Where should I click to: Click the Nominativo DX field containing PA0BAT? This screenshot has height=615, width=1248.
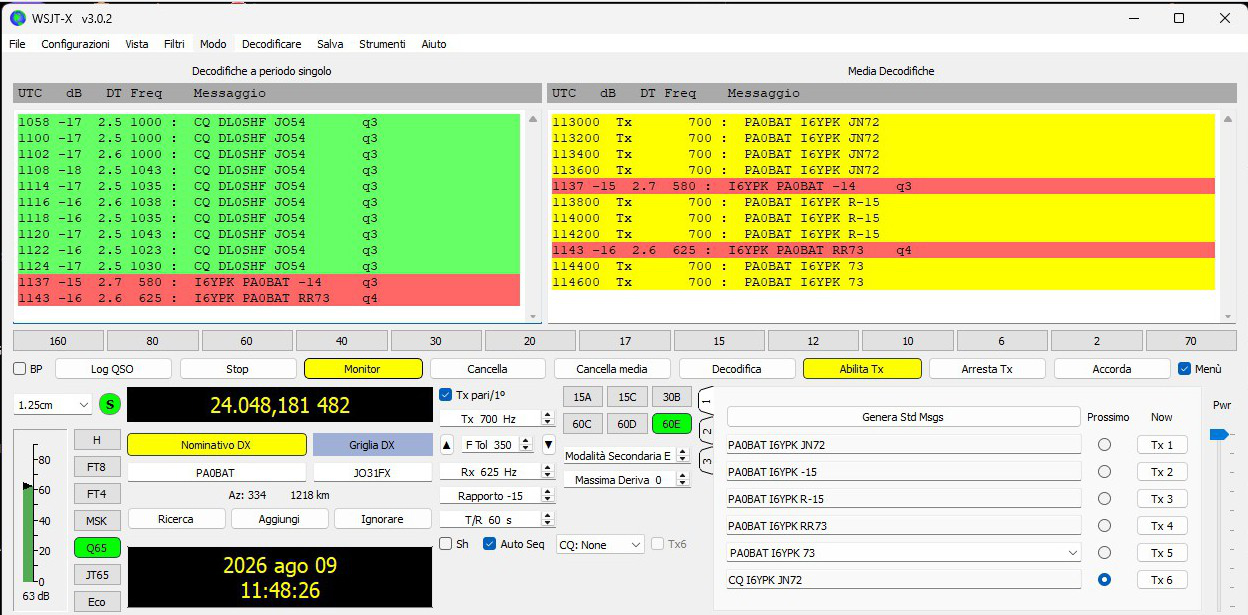click(x=216, y=472)
